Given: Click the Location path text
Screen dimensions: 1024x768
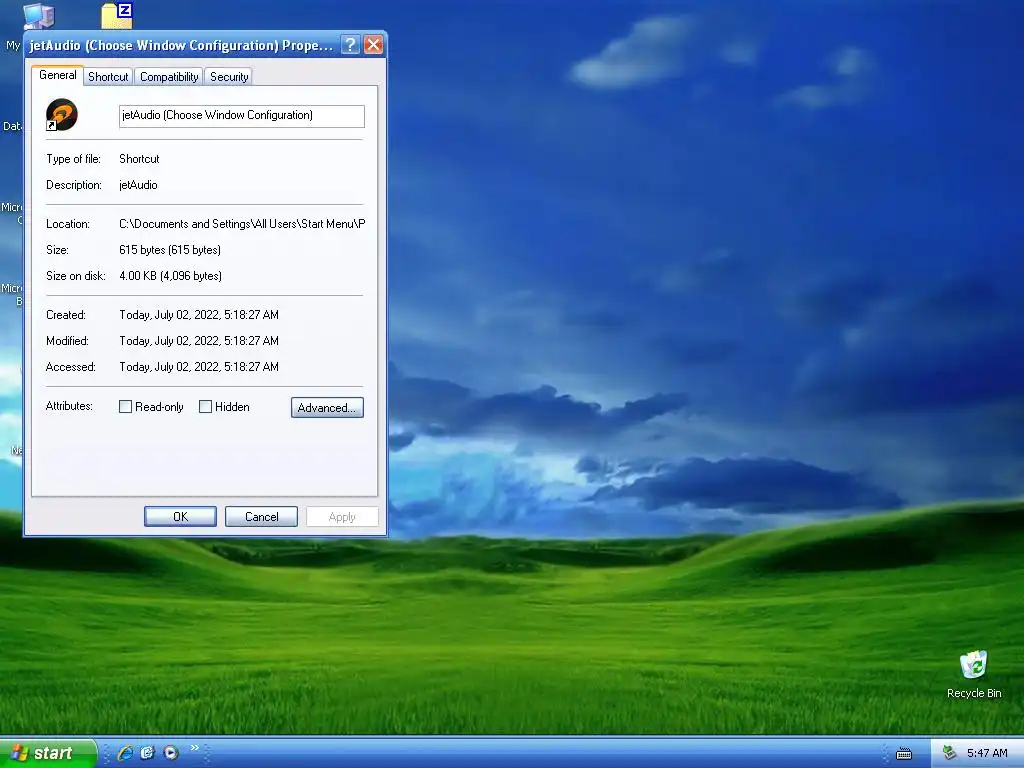Looking at the screenshot, I should click(x=242, y=224).
